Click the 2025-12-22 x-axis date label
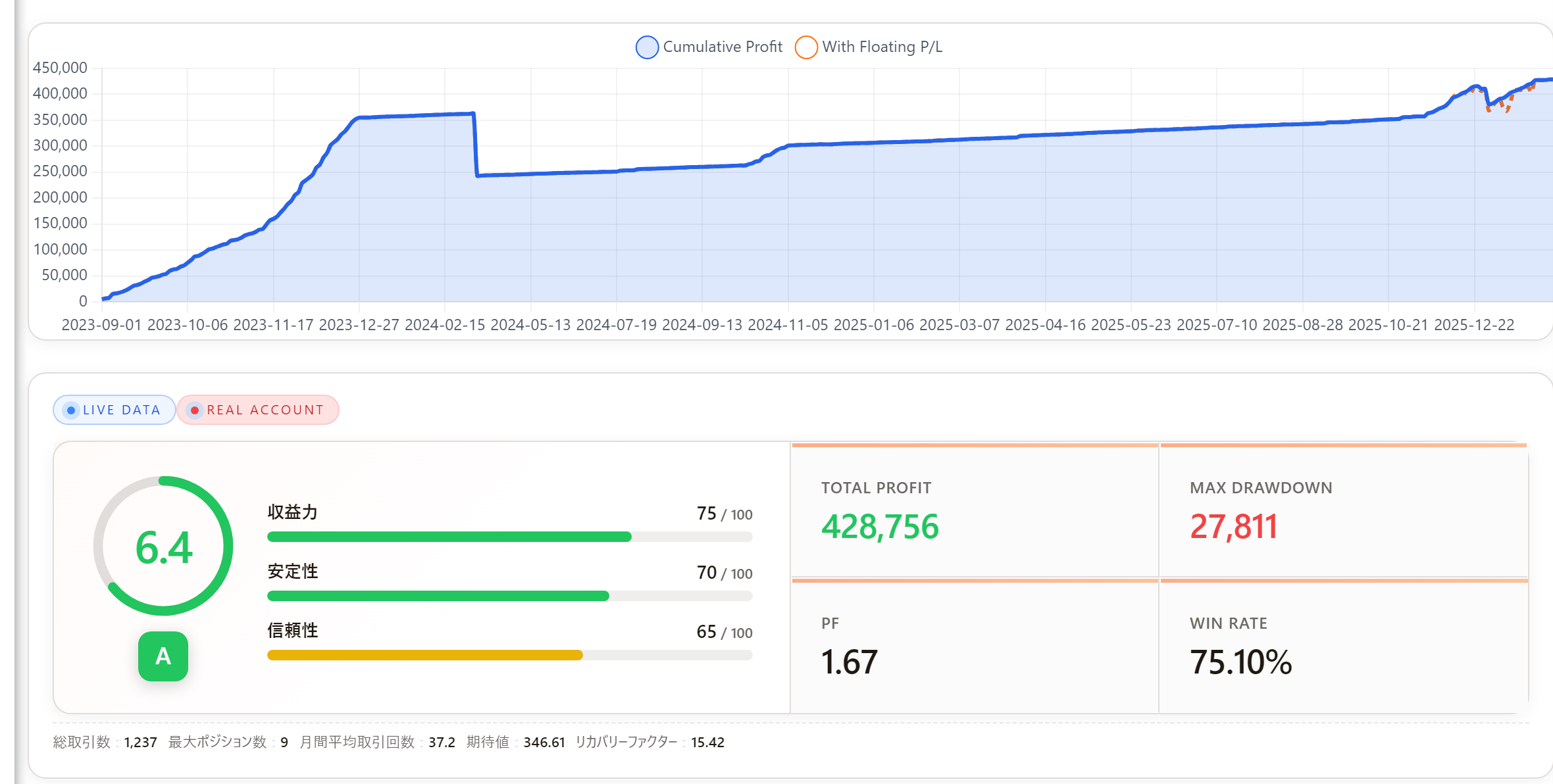Screen dimensions: 1553x784 [1474, 325]
